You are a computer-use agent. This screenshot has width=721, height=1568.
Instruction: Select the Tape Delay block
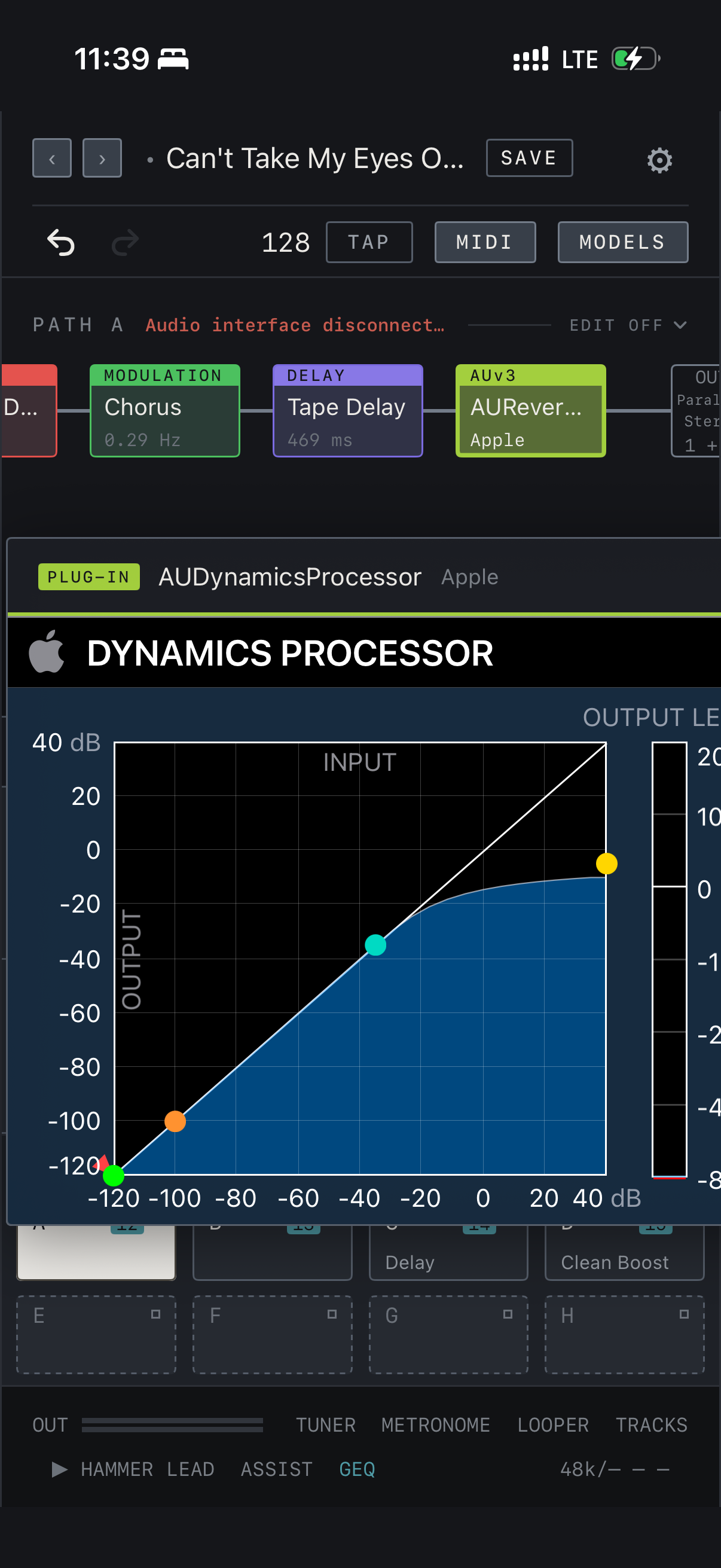347,410
